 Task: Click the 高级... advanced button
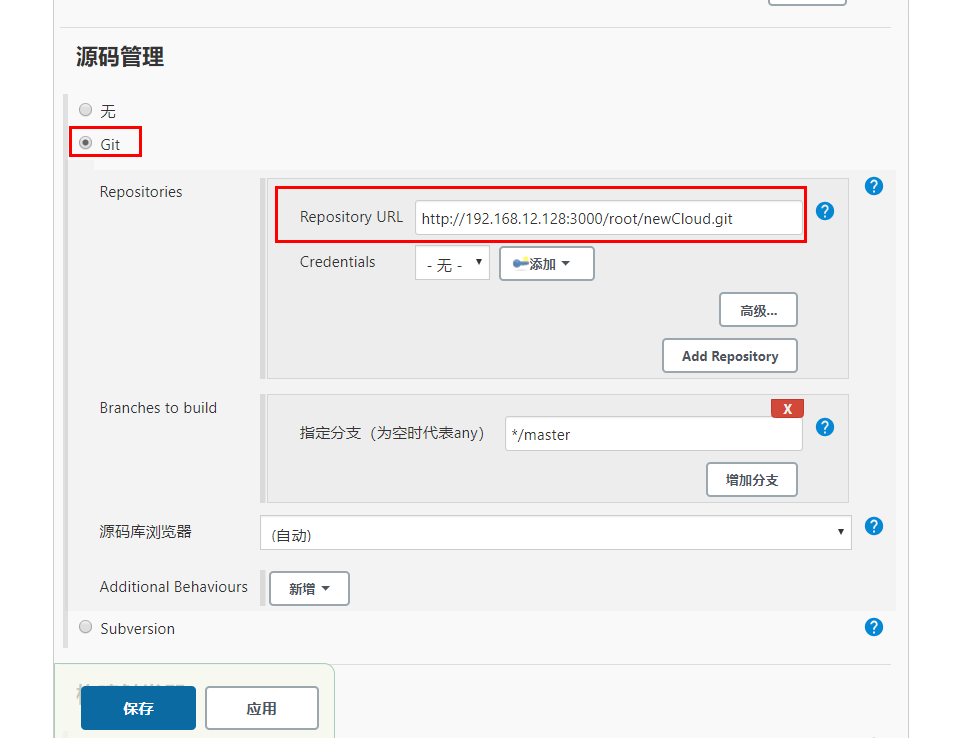[x=758, y=310]
